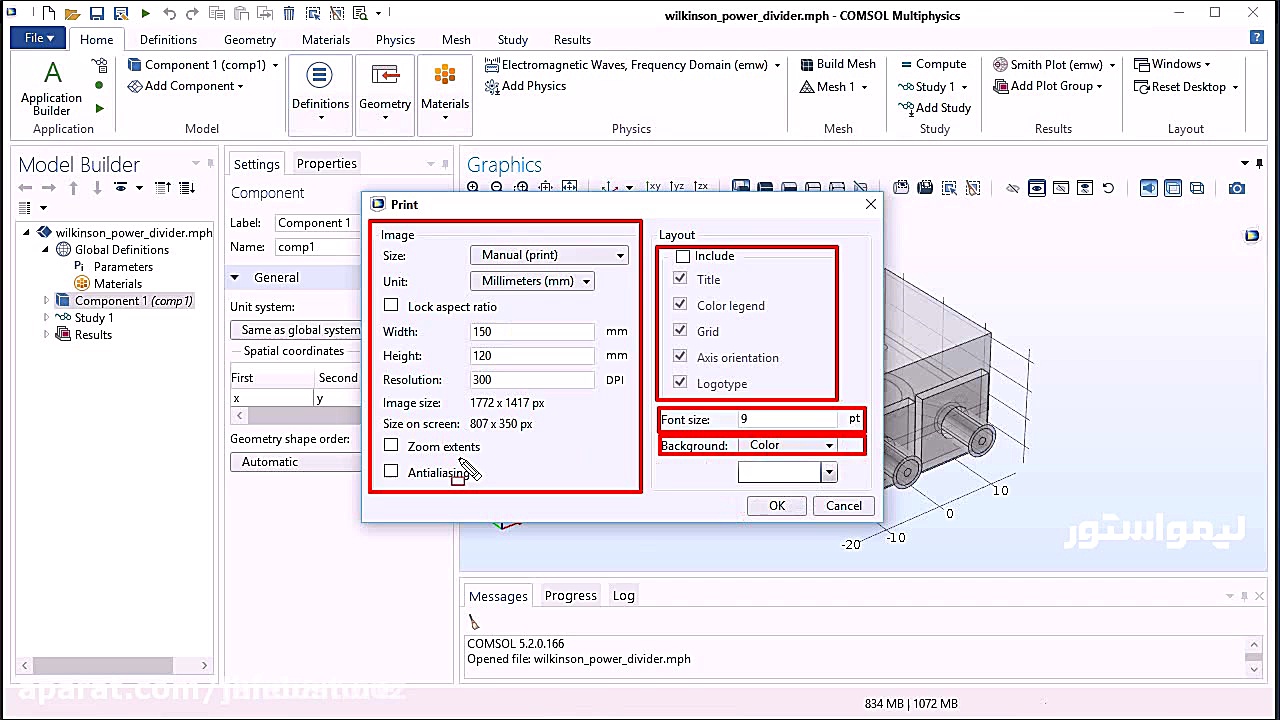Screen dimensions: 1280x720
Task: Click the Save icon in quick access toolbar
Action: (96, 14)
